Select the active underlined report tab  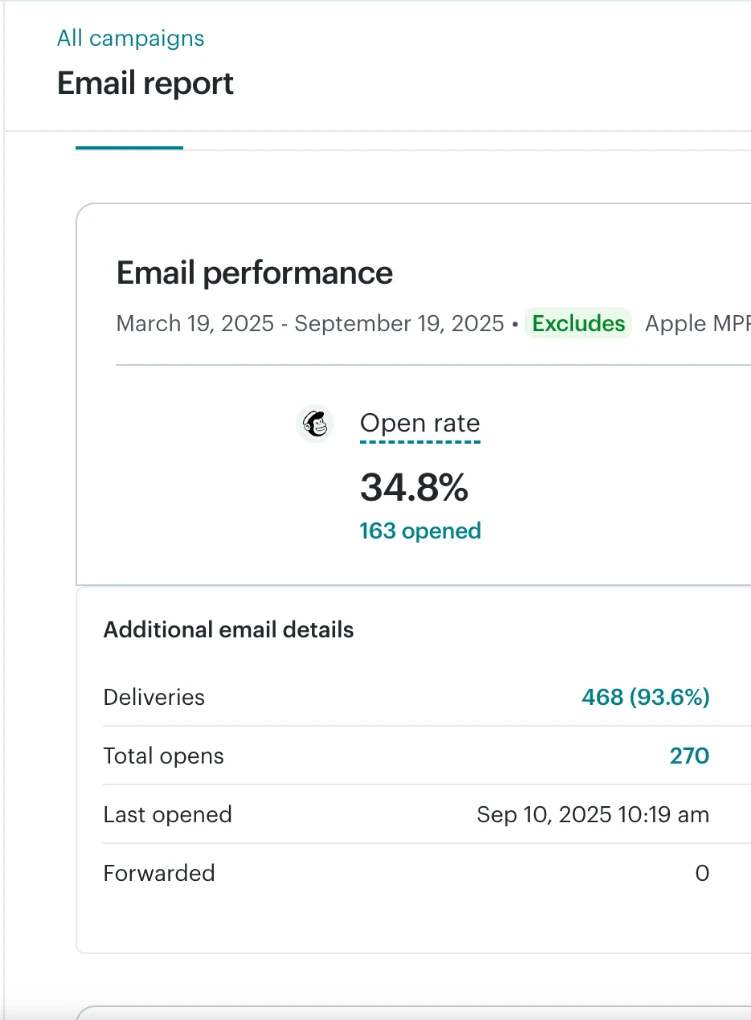[129, 147]
